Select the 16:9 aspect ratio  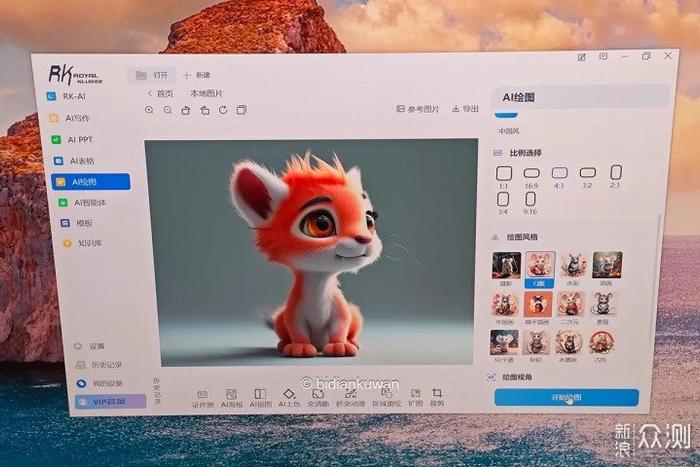pyautogui.click(x=531, y=177)
